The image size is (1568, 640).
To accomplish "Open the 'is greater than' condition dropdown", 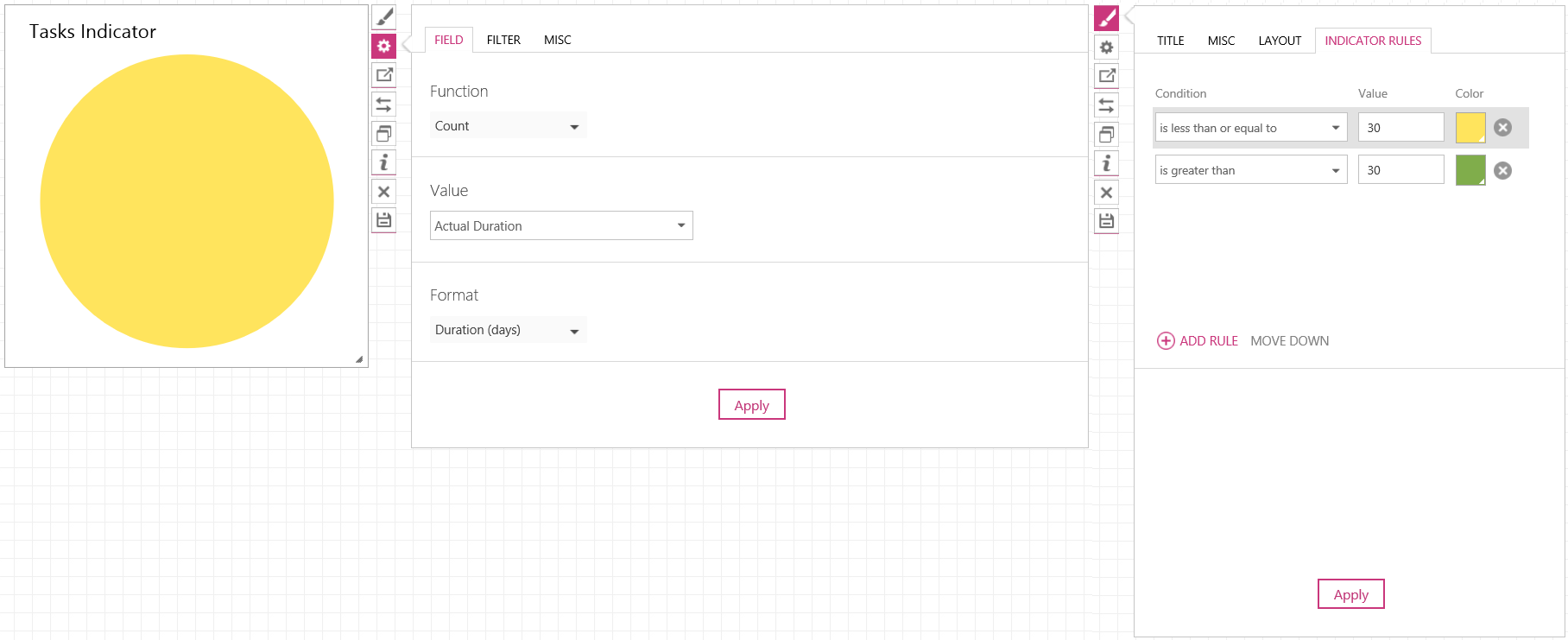I will [1251, 170].
